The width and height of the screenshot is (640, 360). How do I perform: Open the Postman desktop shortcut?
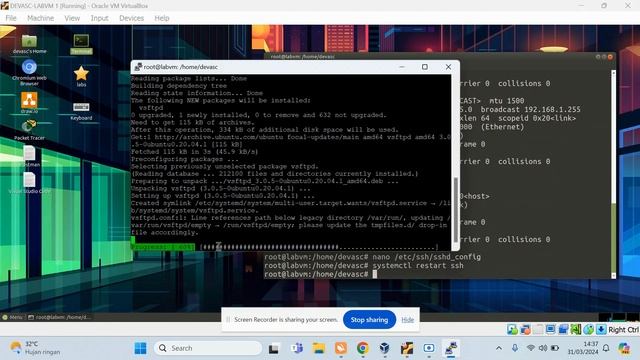pos(29,156)
